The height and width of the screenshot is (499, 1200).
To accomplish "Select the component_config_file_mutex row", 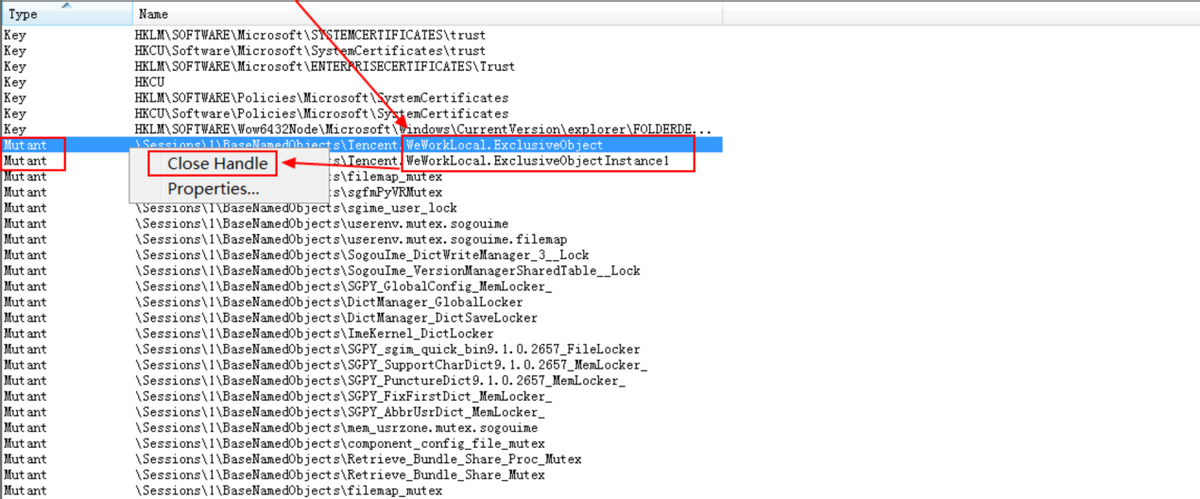I will [360, 444].
